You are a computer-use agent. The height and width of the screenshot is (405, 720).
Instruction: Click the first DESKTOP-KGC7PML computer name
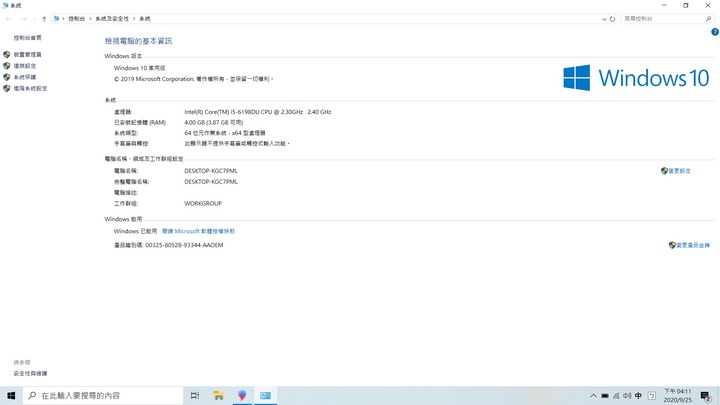tap(211, 171)
